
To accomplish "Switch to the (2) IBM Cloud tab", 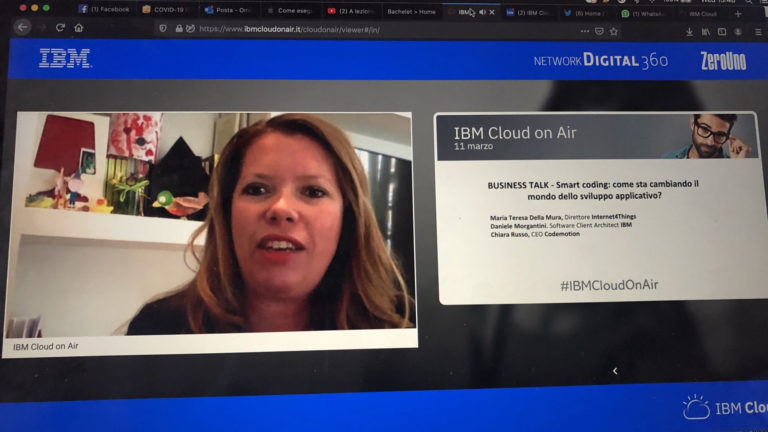I will point(528,13).
